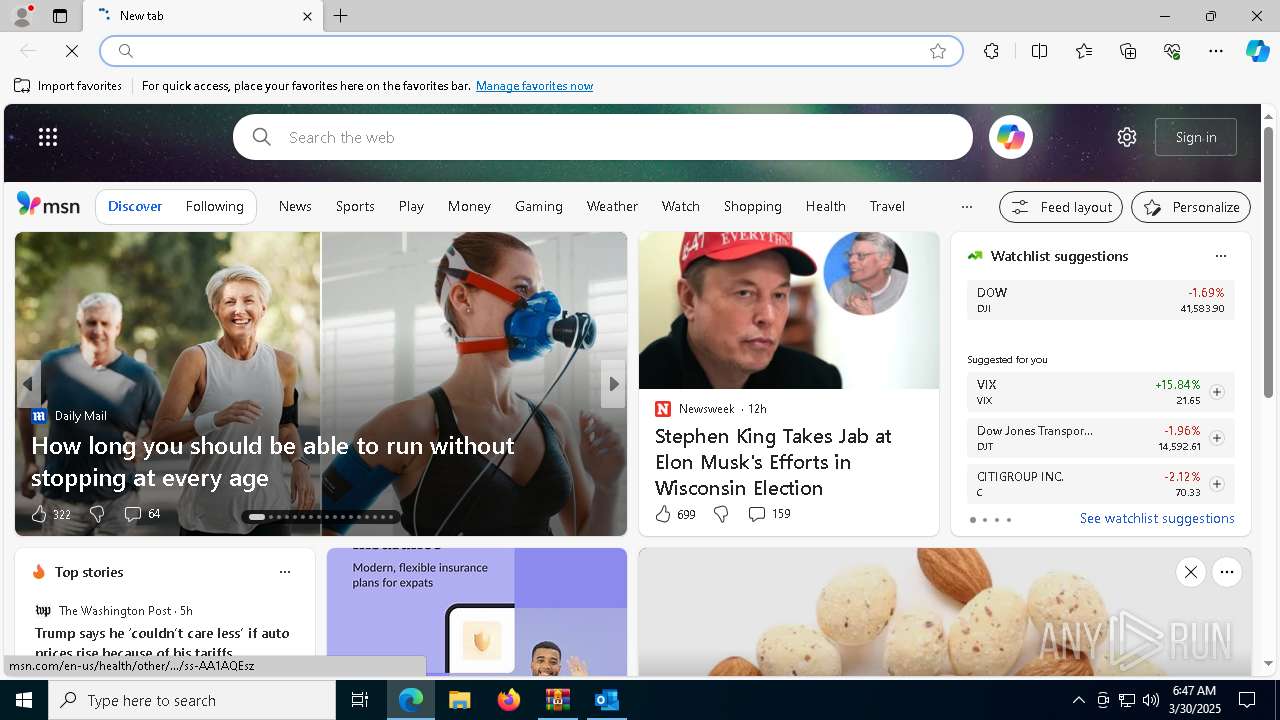Viewport: 1280px width, 720px height.
Task: Open Edge Settings and more menu
Action: click(x=1216, y=51)
